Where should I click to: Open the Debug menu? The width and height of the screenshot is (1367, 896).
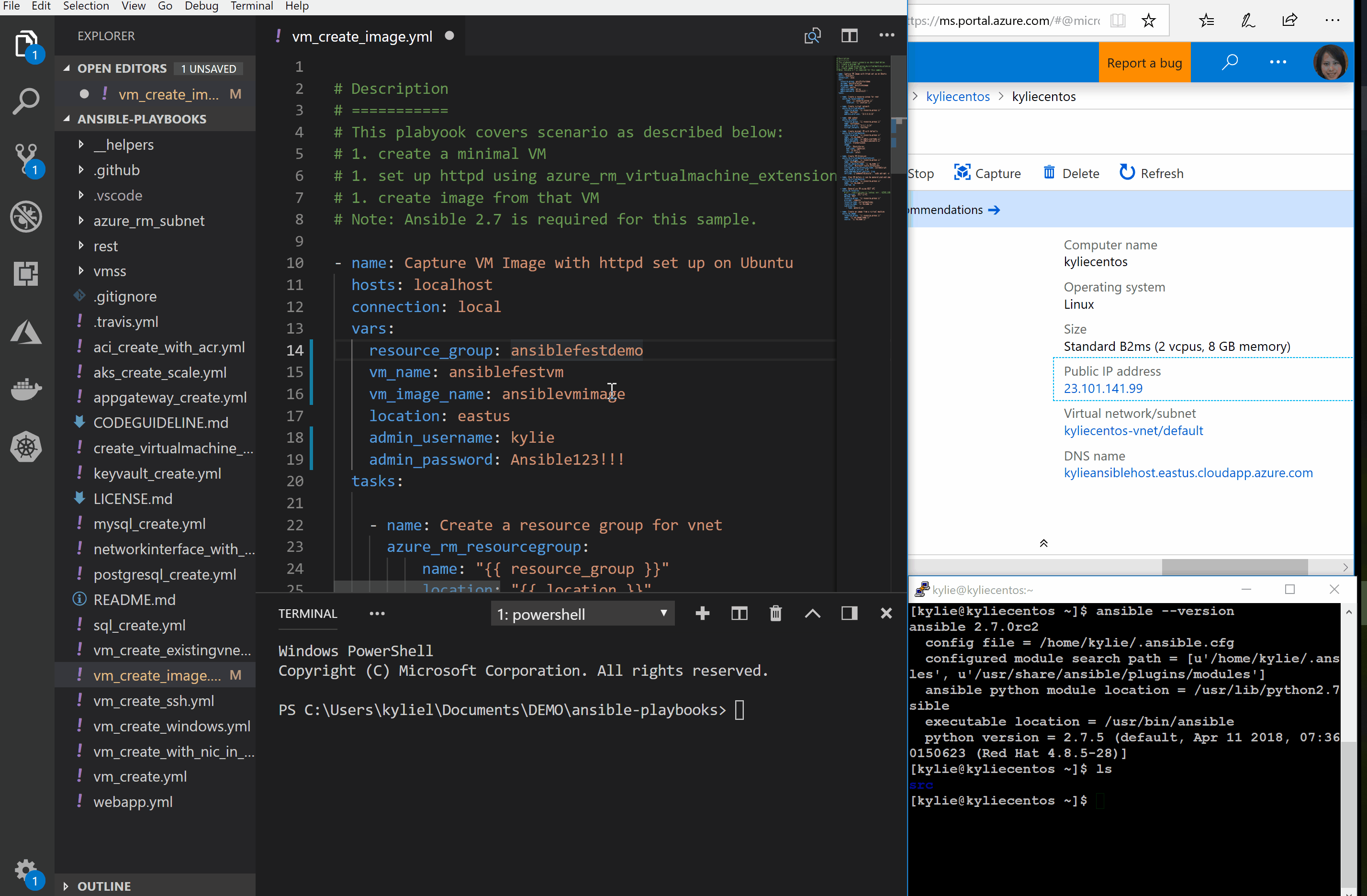coord(201,6)
